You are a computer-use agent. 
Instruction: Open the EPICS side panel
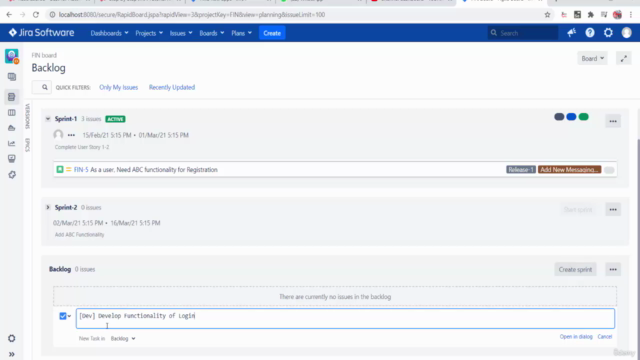pos(27,145)
